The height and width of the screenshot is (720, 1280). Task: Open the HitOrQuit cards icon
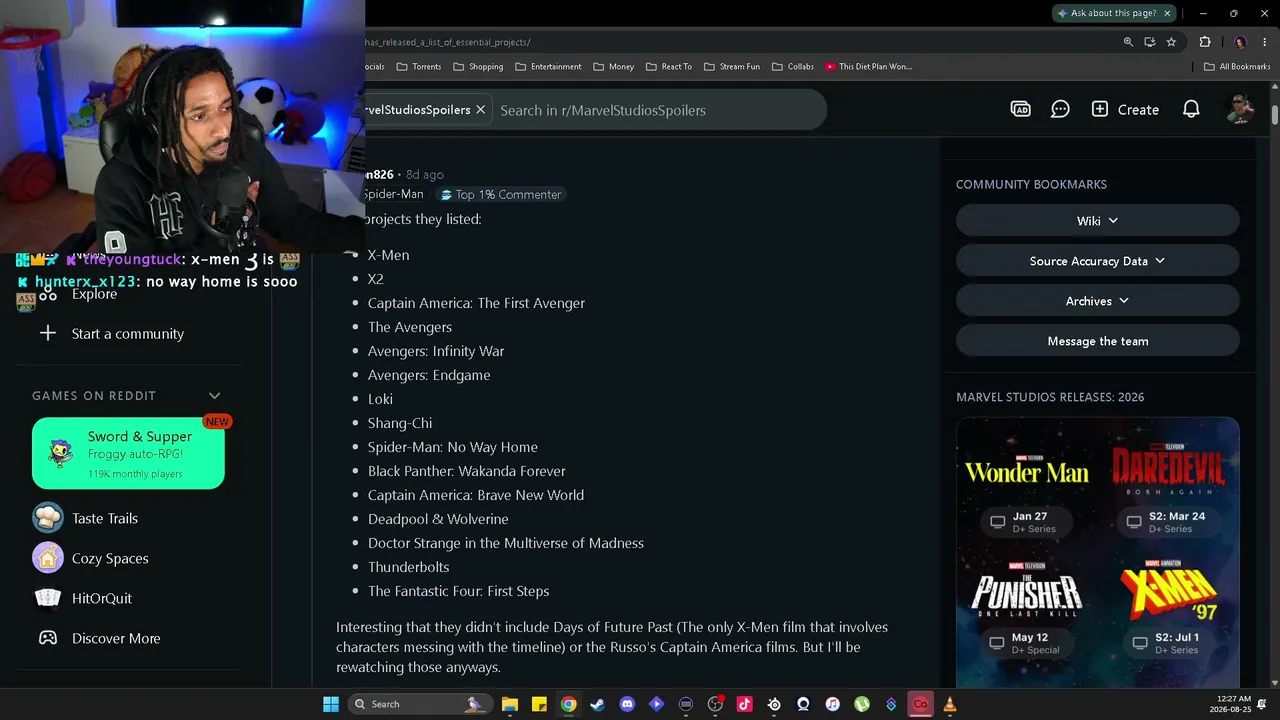click(x=48, y=598)
